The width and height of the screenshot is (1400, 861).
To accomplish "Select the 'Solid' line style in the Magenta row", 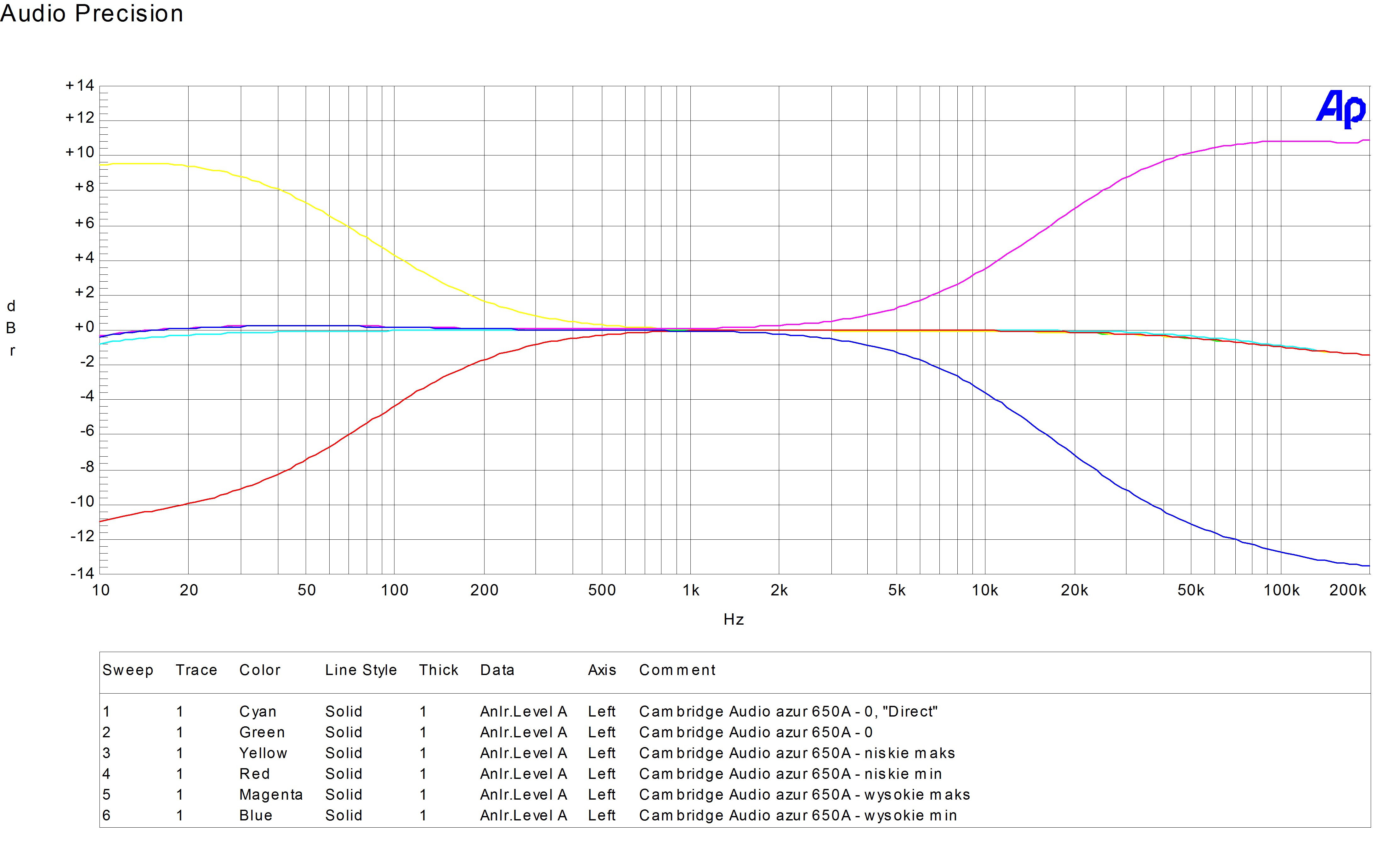I will coord(343,795).
